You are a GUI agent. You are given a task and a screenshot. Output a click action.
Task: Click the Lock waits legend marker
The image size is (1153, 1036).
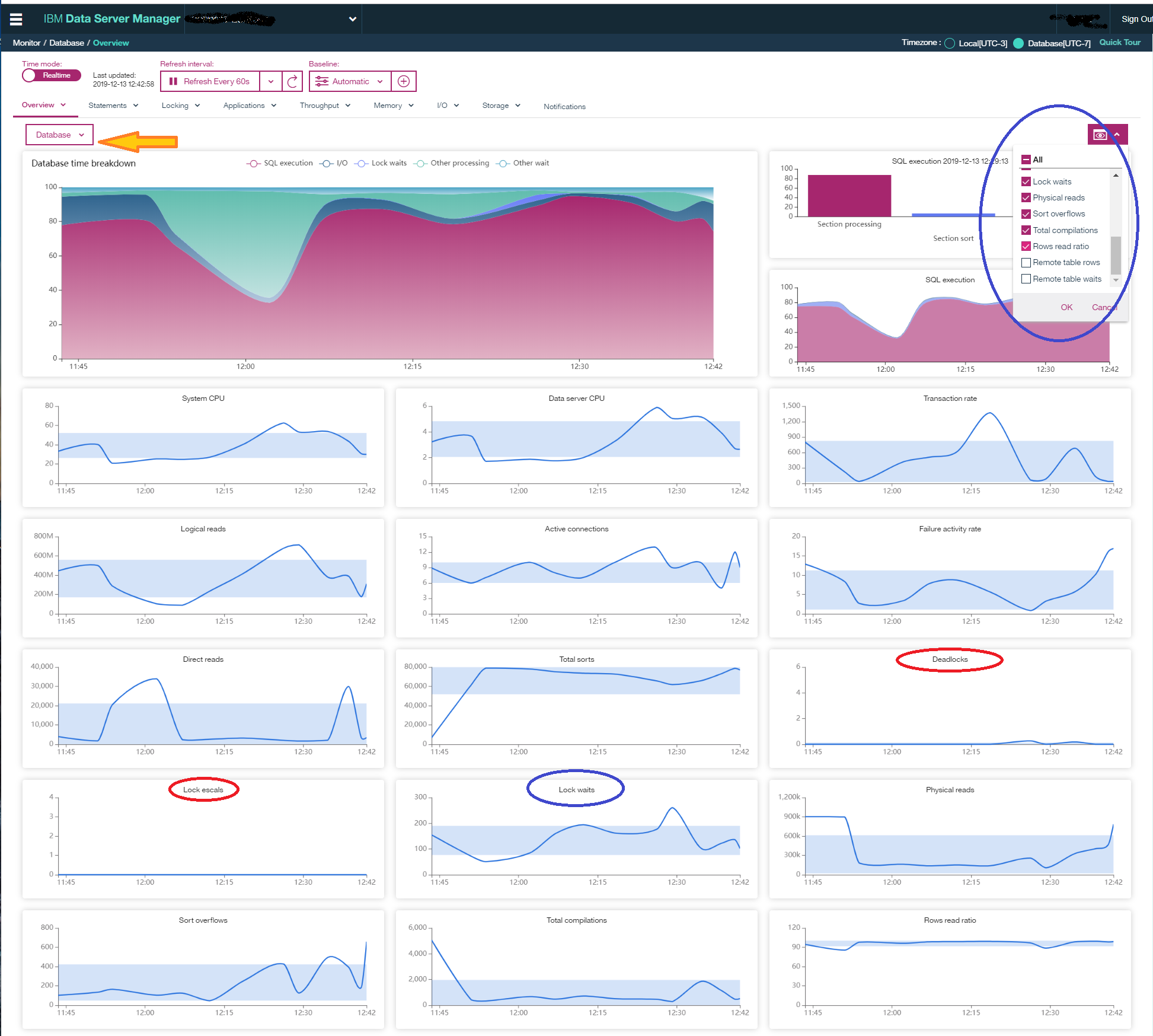(361, 163)
